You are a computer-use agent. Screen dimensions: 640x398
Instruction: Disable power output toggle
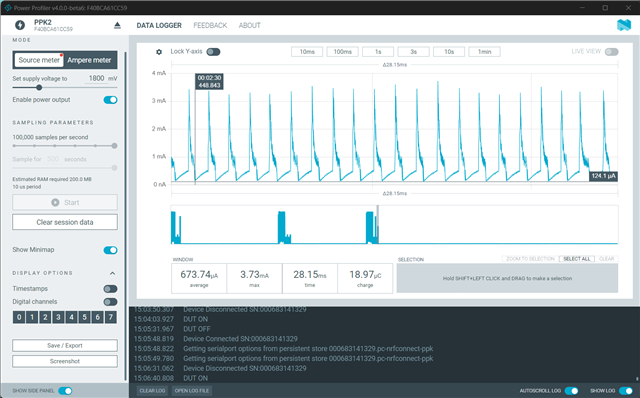[110, 100]
